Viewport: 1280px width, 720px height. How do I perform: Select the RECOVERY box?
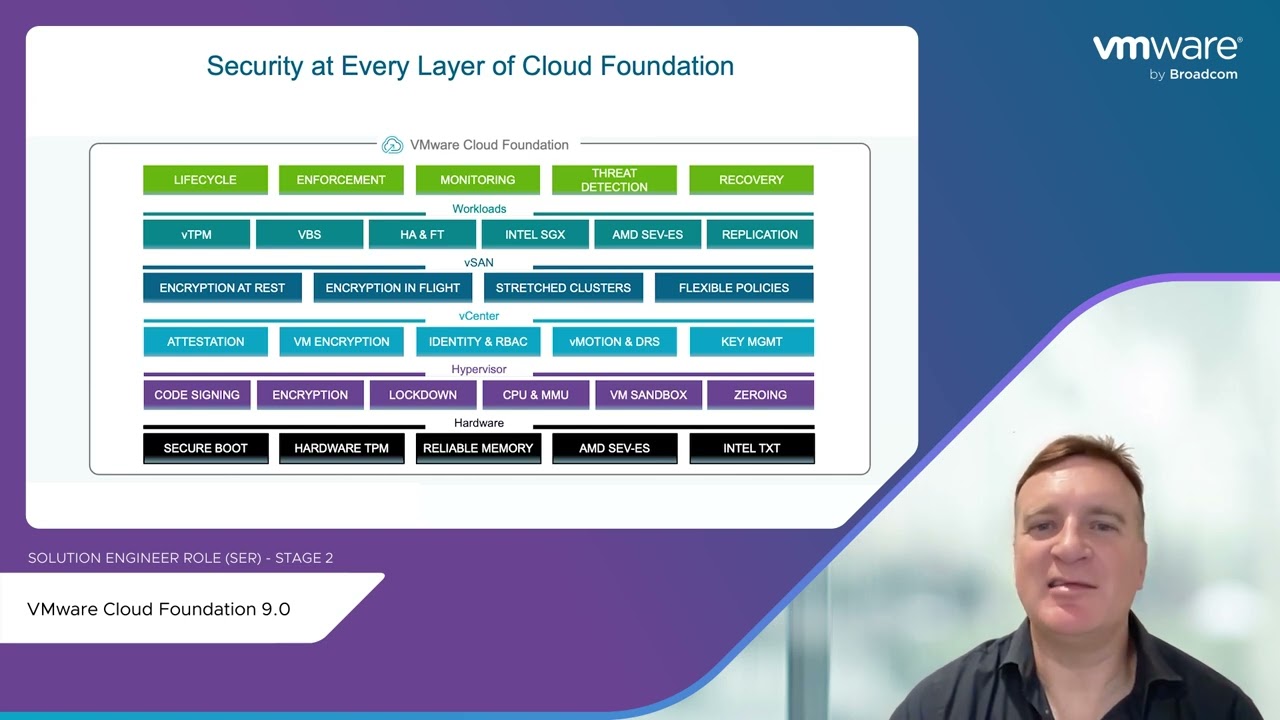(x=751, y=180)
